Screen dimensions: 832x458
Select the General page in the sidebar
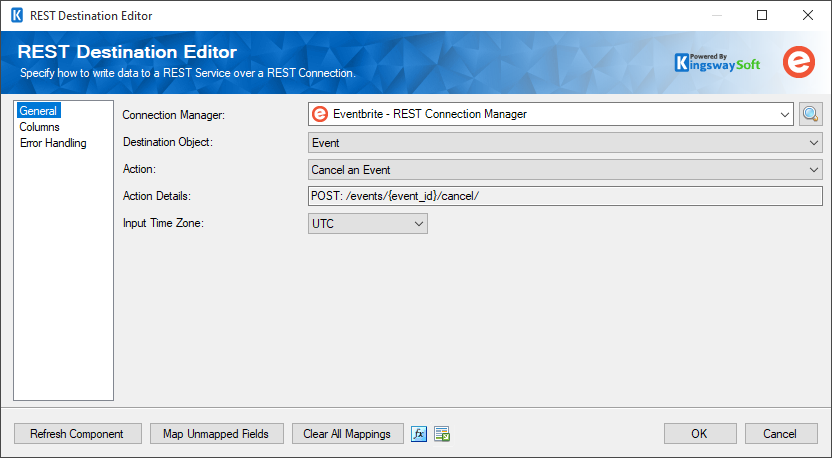[x=38, y=111]
